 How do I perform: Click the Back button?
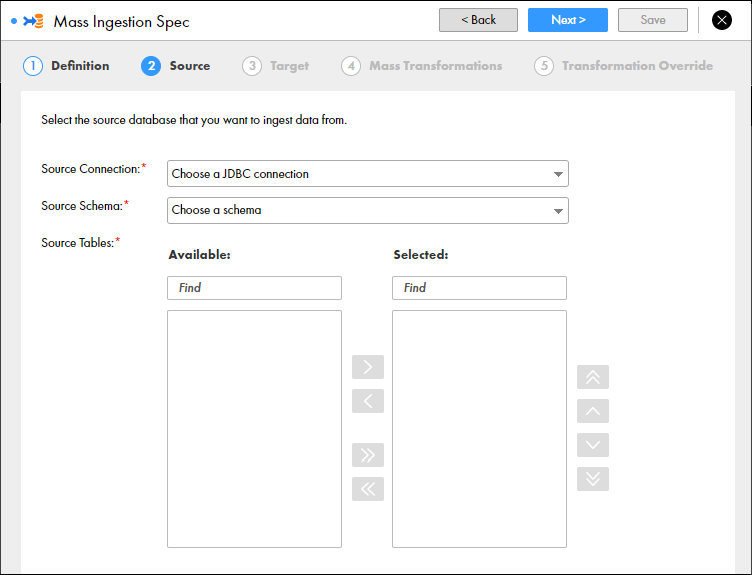point(478,20)
